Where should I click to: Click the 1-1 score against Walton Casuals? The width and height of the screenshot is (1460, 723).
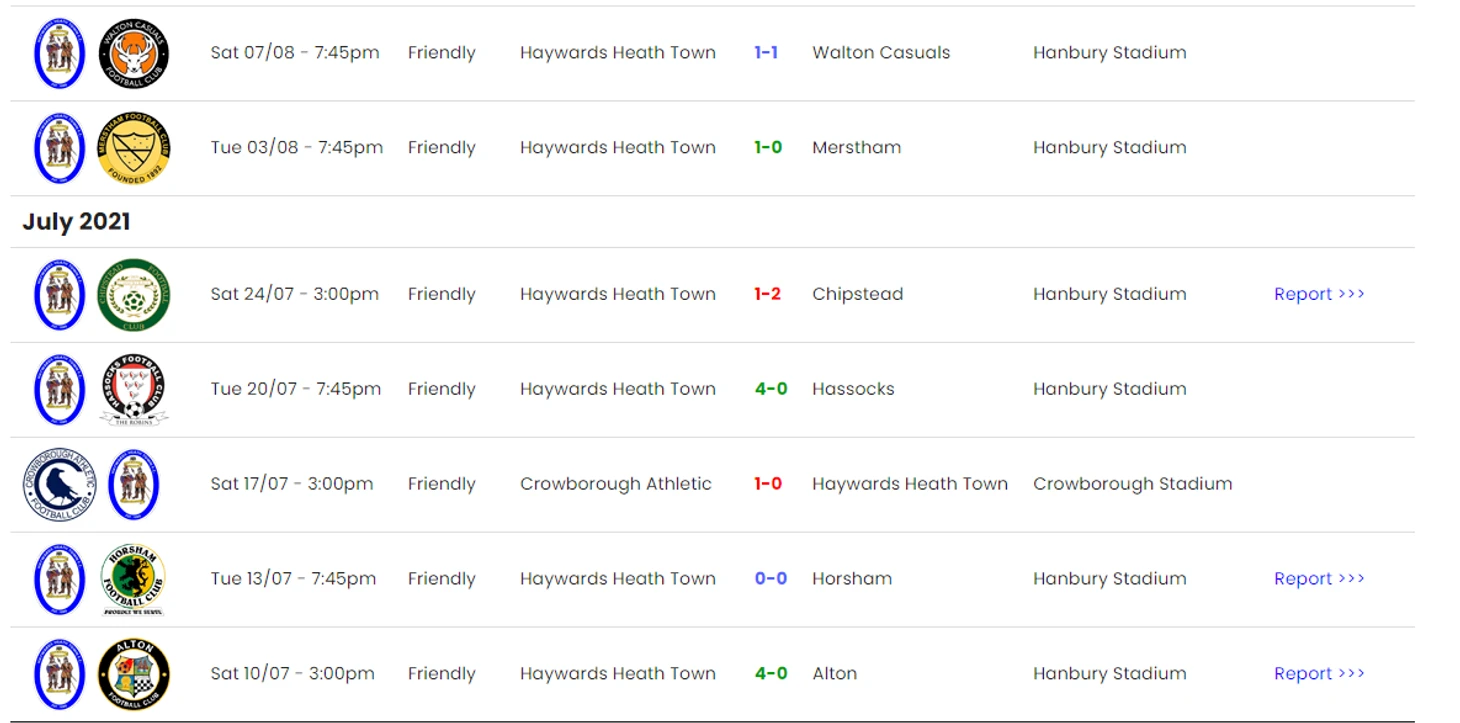coord(766,52)
